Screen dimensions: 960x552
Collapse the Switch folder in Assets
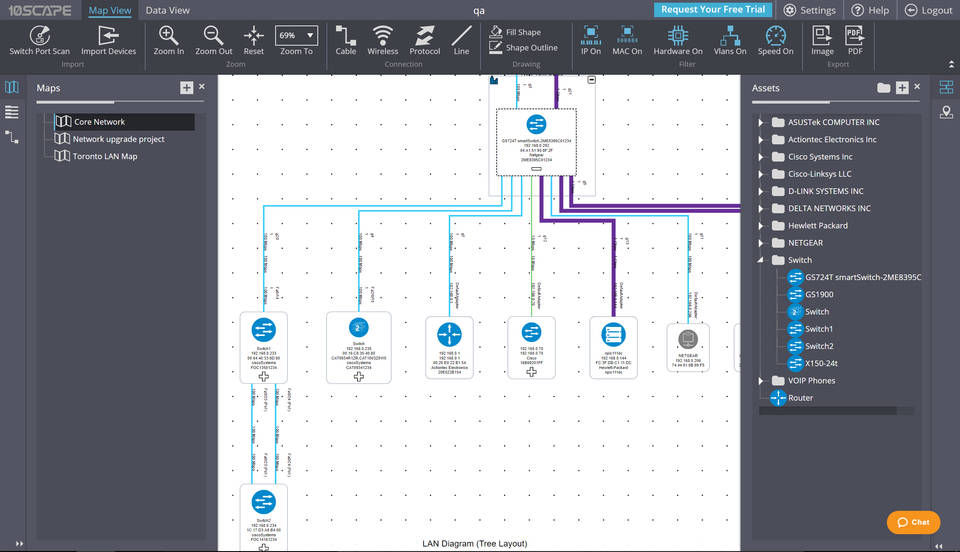coord(761,260)
